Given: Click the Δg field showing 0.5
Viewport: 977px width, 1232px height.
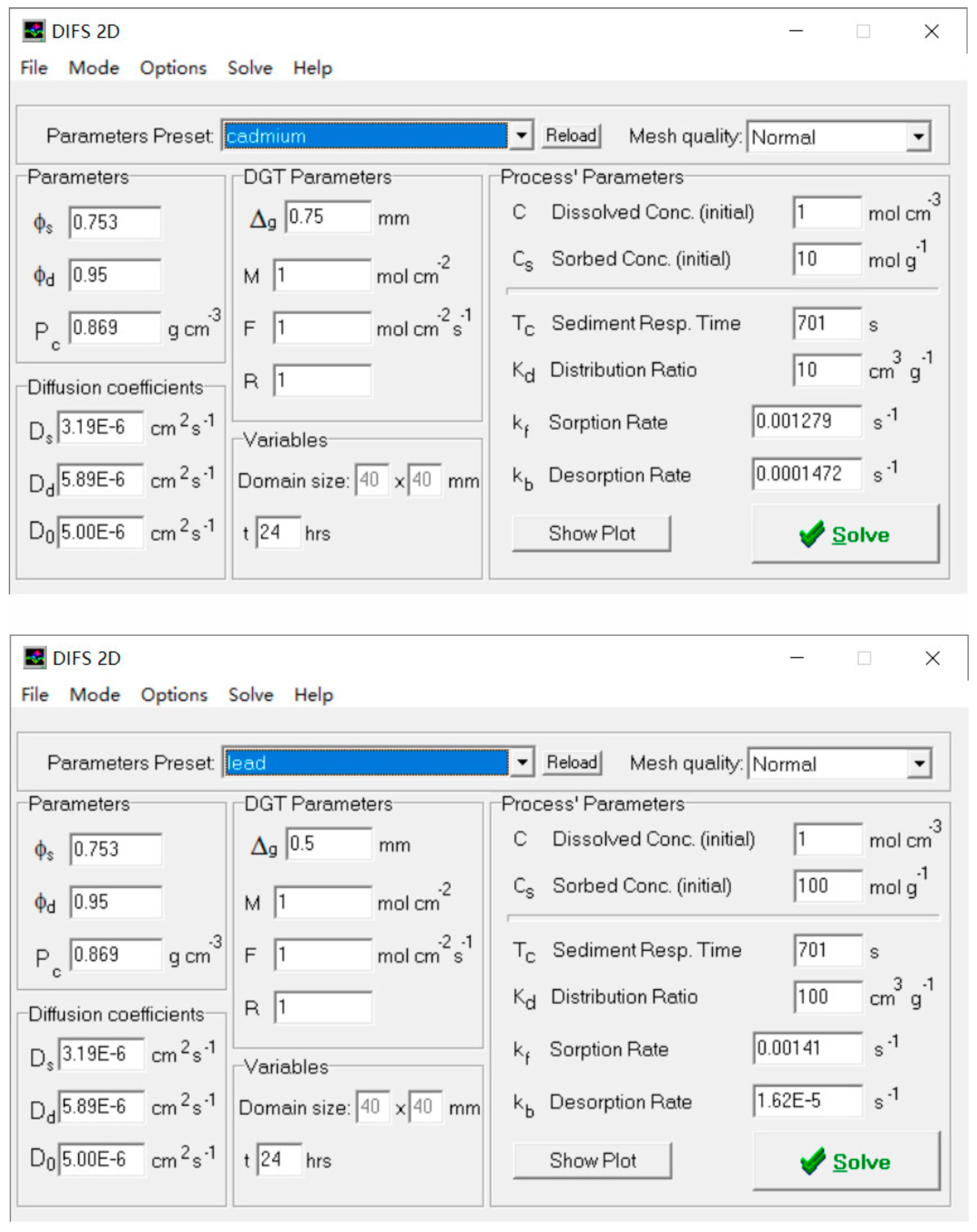Looking at the screenshot, I should tap(329, 844).
